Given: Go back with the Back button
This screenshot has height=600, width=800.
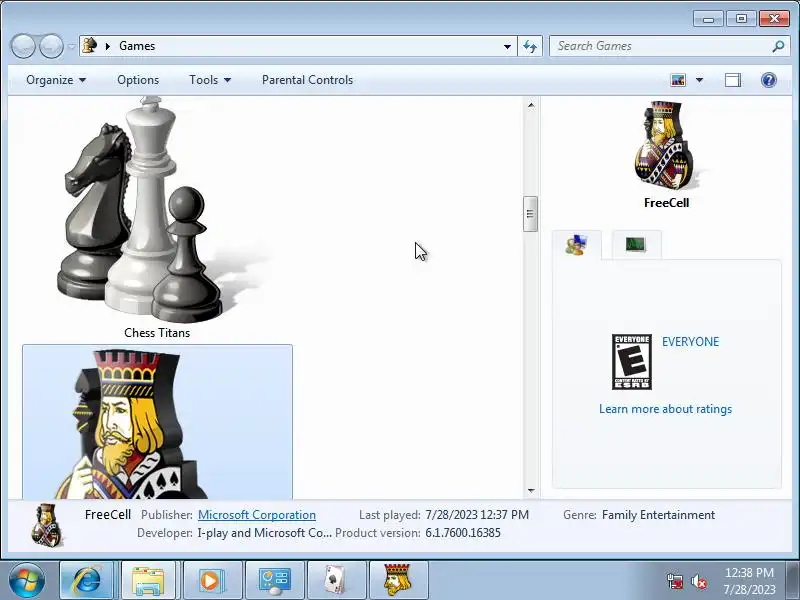Looking at the screenshot, I should click(23, 46).
